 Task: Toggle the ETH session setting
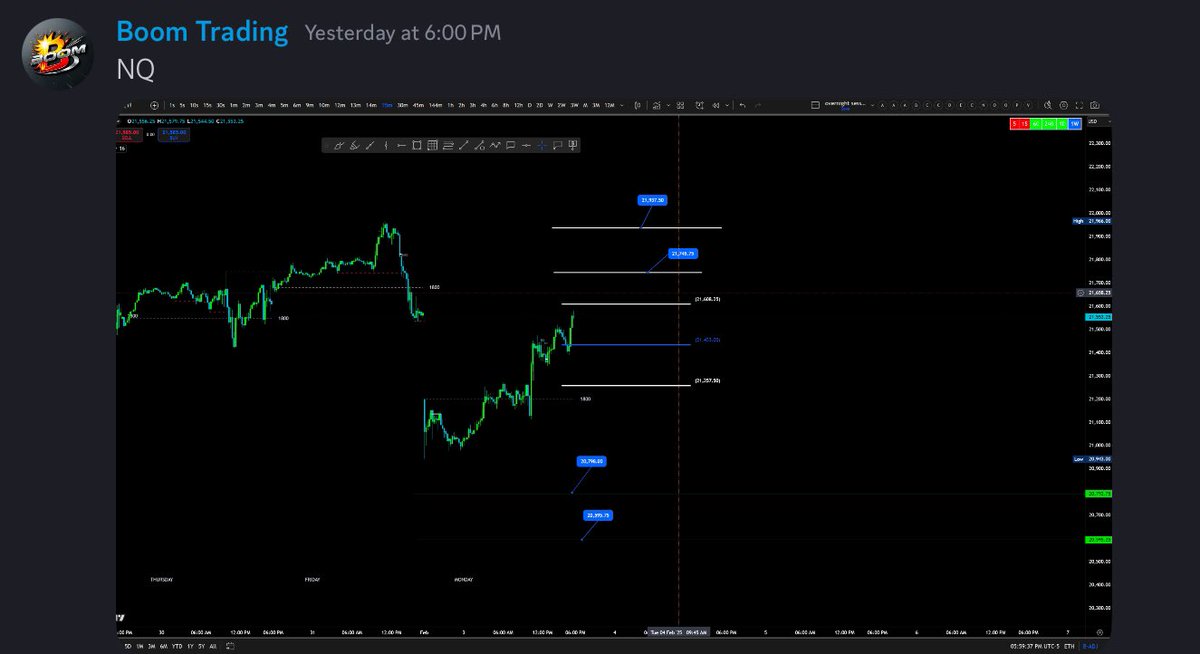1069,646
